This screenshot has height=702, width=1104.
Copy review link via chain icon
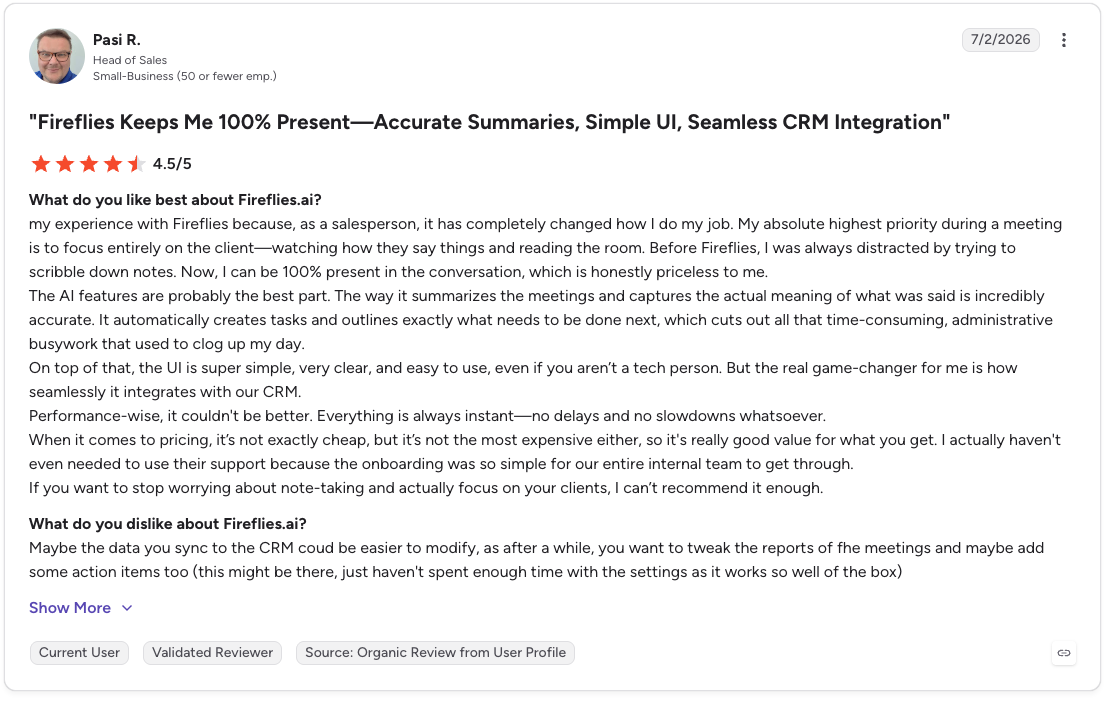1064,653
